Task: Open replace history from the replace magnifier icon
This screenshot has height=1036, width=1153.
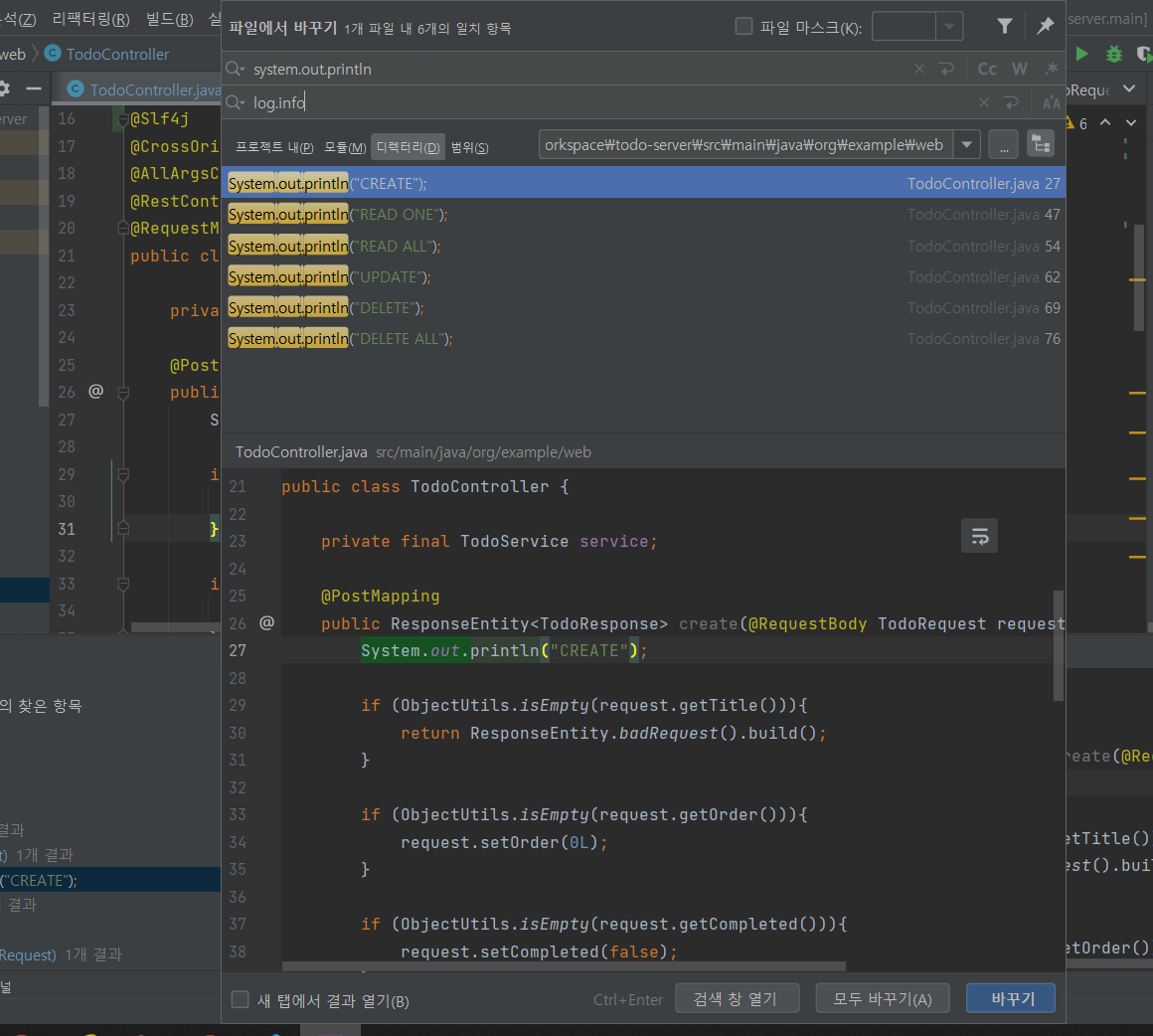Action: [x=236, y=103]
